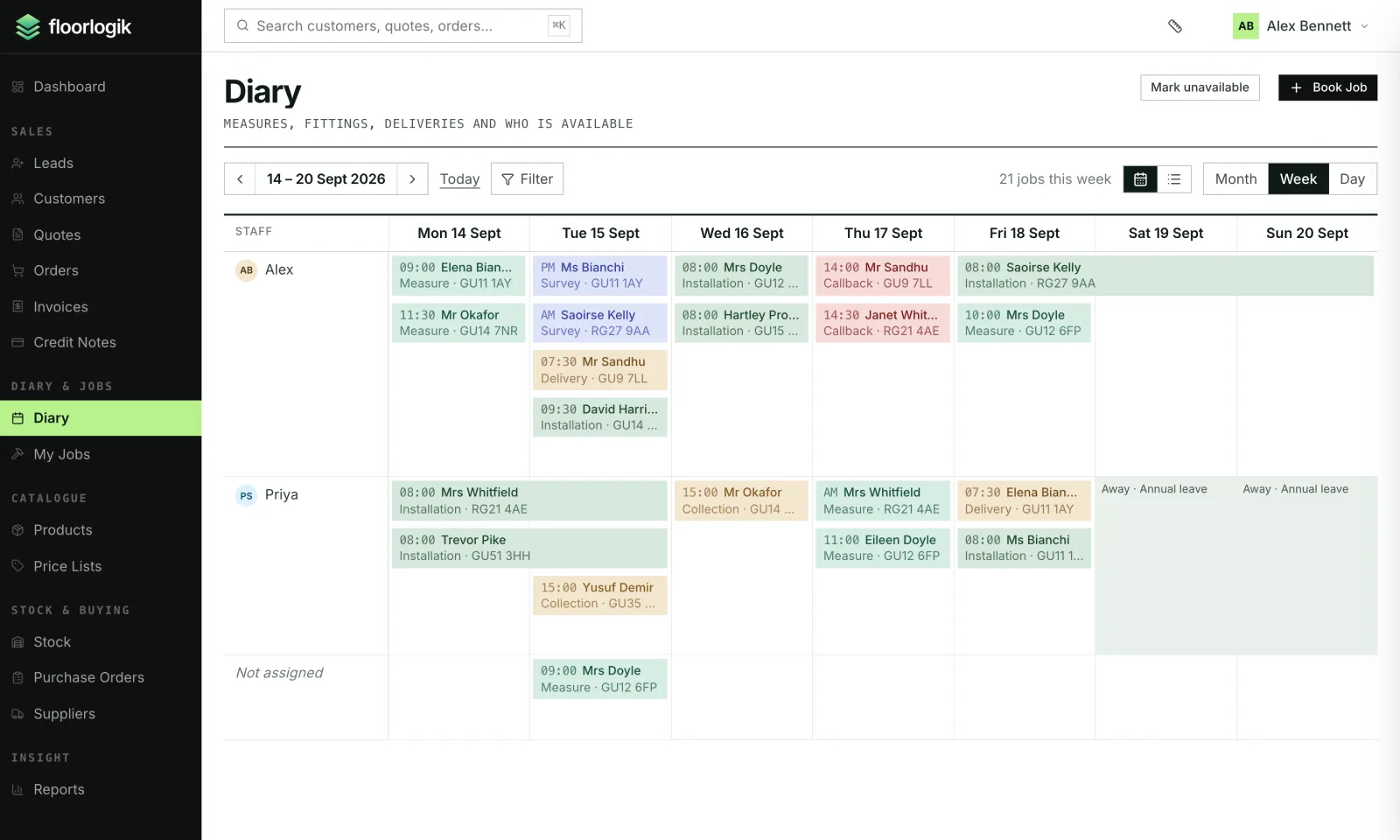Open unassigned 09:00 Mrs Doyle measure
The width and height of the screenshot is (1400, 840).
(600, 679)
